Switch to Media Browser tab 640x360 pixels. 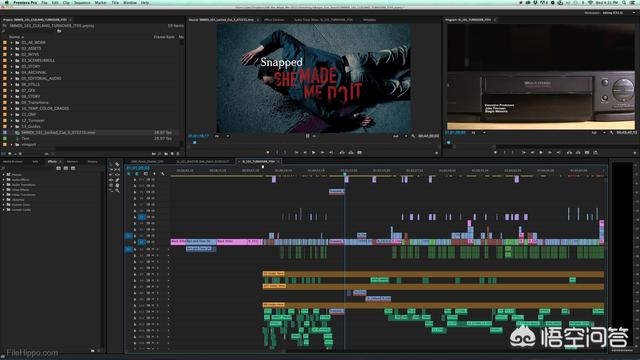12,162
